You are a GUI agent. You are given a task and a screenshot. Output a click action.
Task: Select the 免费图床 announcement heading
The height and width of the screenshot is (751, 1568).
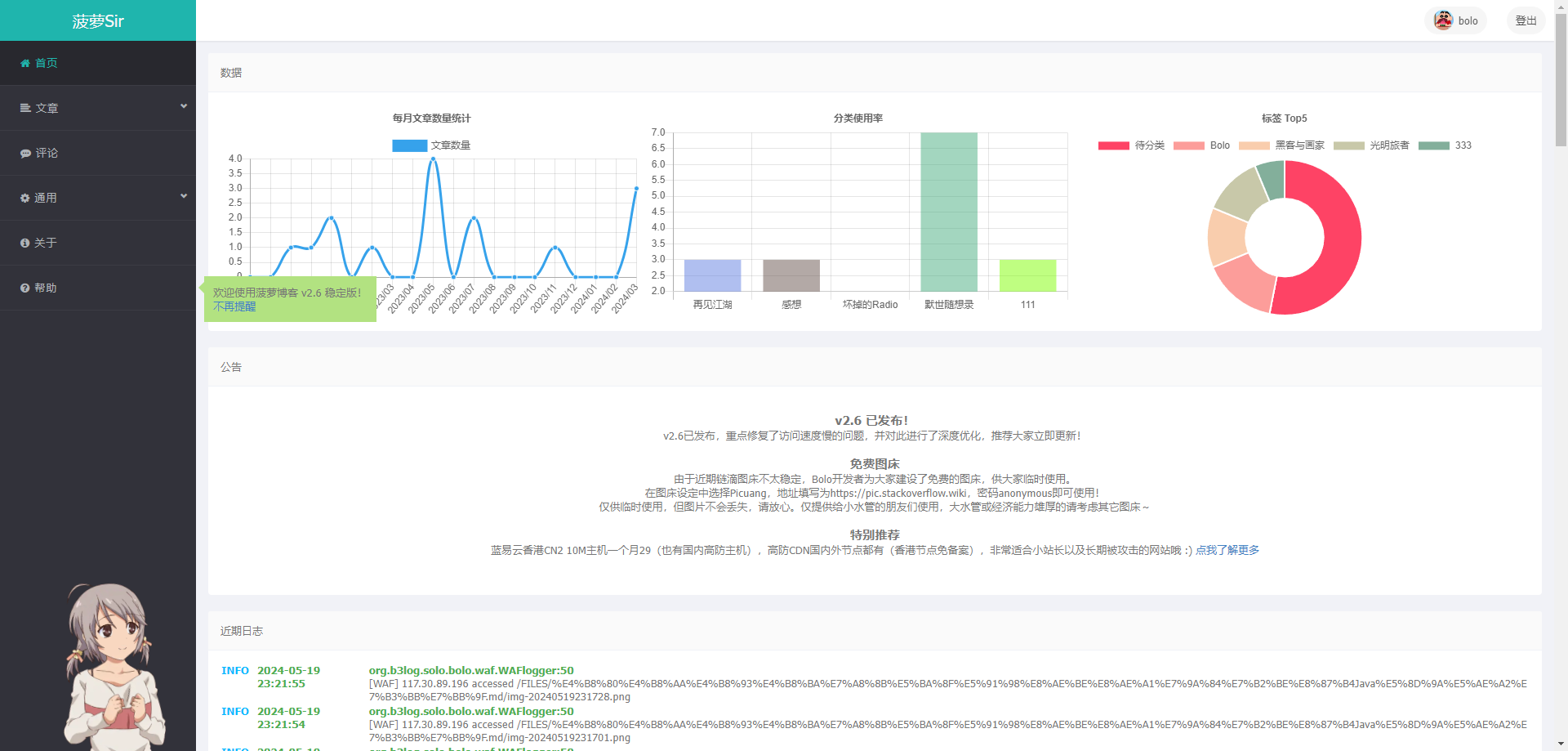point(875,464)
